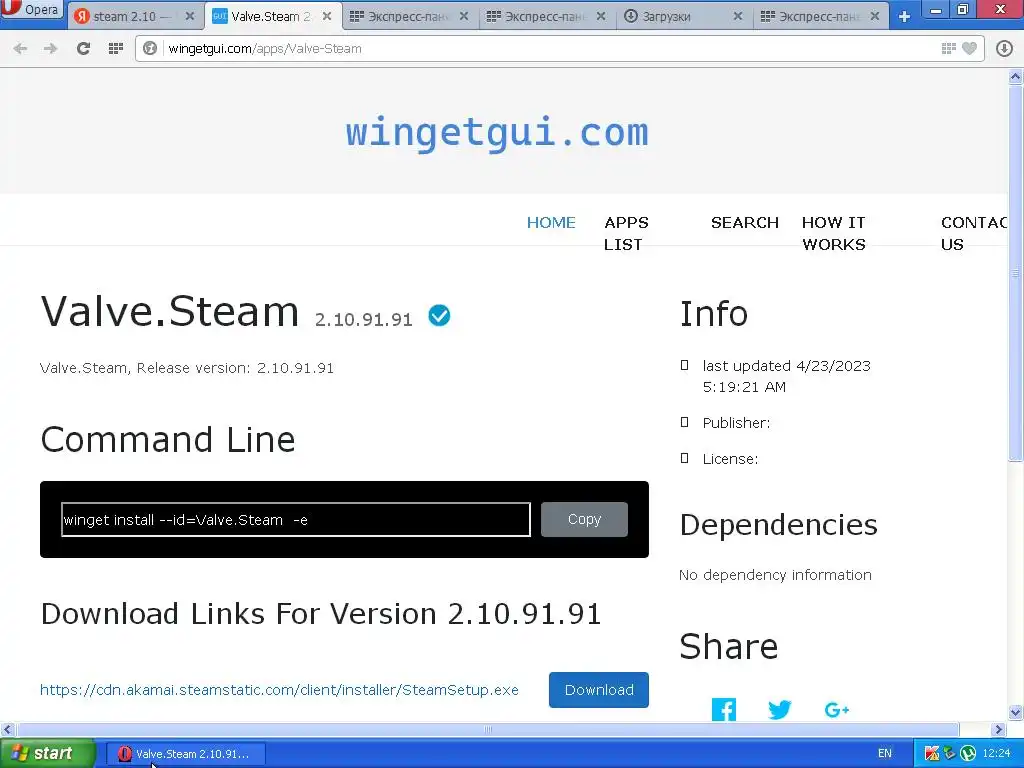Click the EN language indicator
Screen dimensions: 1024x768
(x=885, y=754)
